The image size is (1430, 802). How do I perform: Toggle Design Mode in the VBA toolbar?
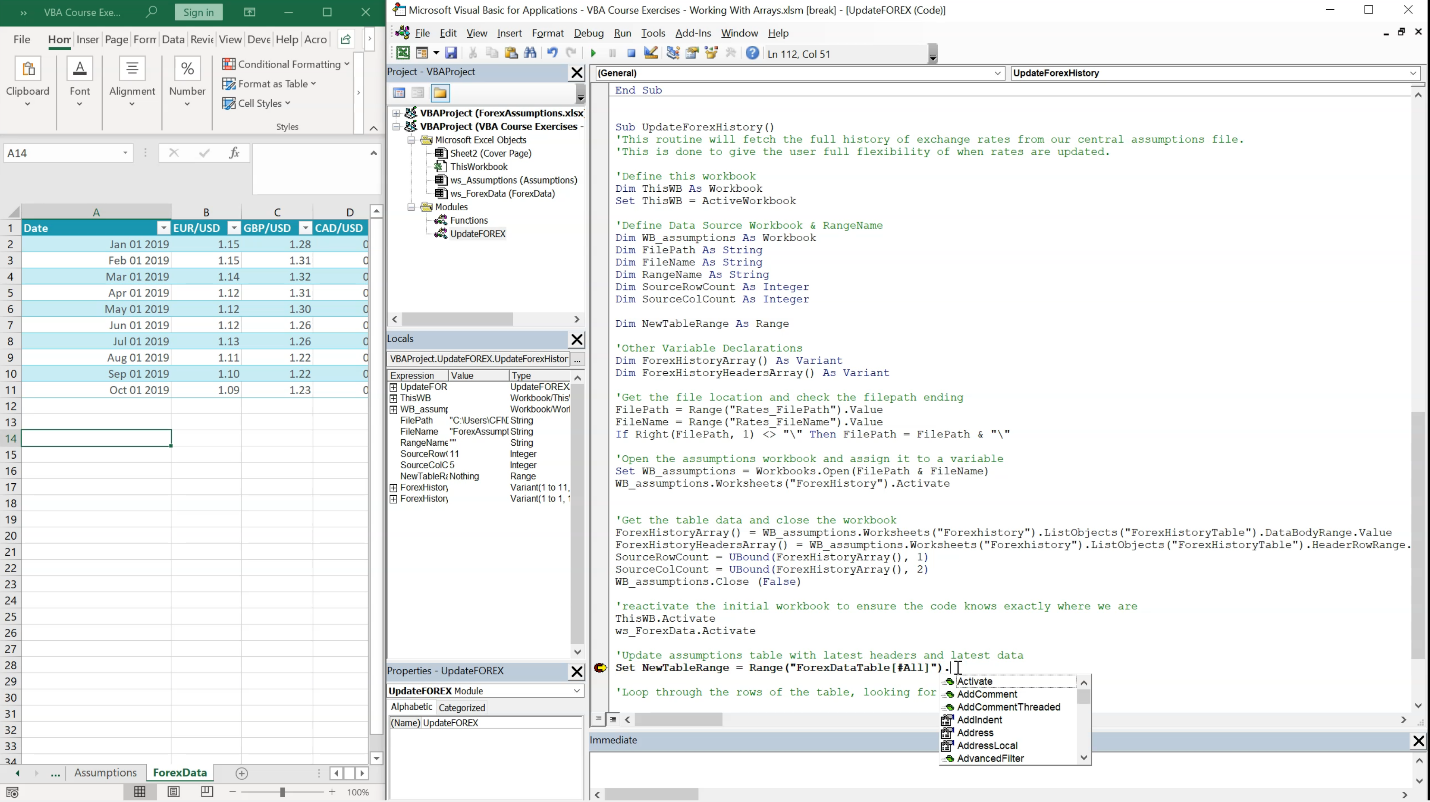651,53
